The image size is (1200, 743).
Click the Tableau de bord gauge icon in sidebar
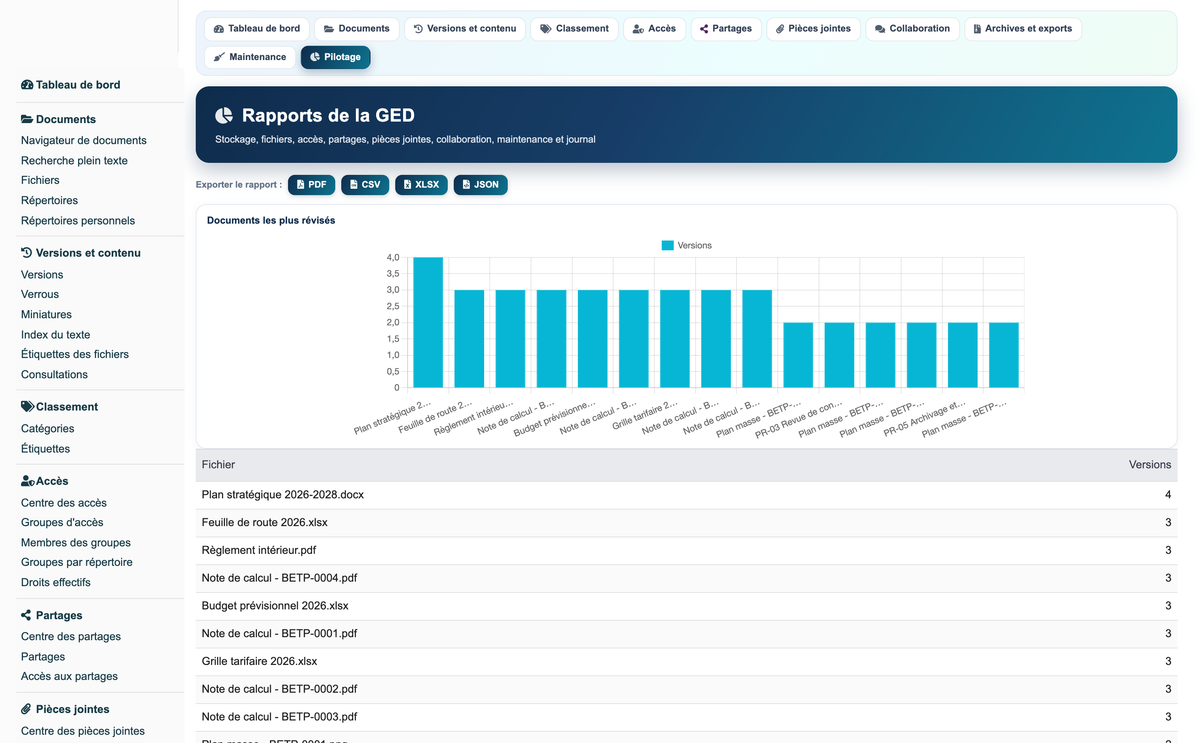27,85
